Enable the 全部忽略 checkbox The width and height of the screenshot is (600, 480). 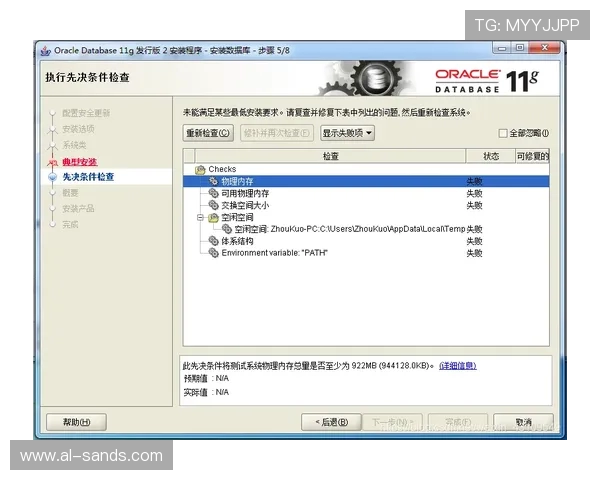tap(503, 133)
